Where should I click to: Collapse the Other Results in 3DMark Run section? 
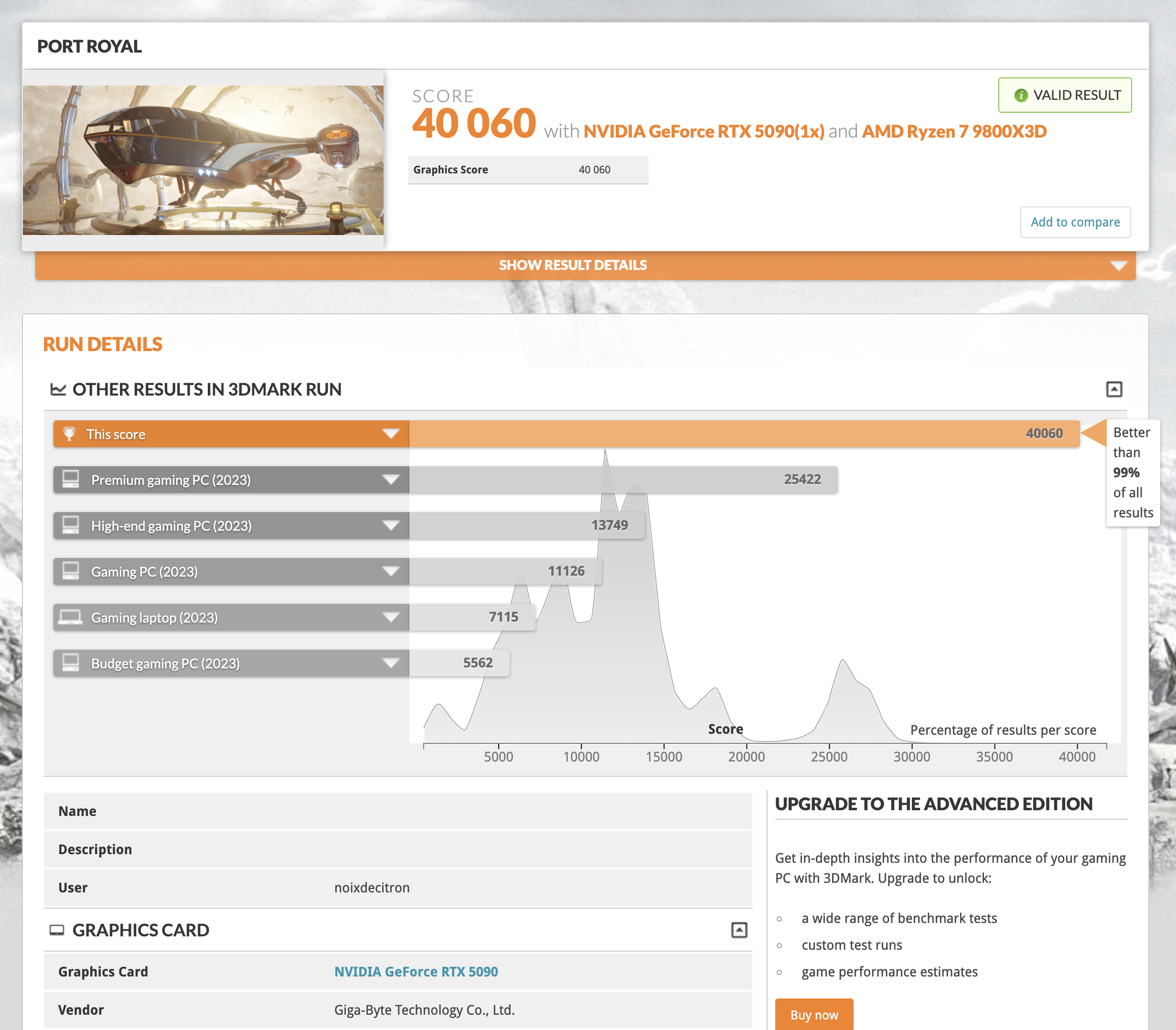pos(1114,389)
